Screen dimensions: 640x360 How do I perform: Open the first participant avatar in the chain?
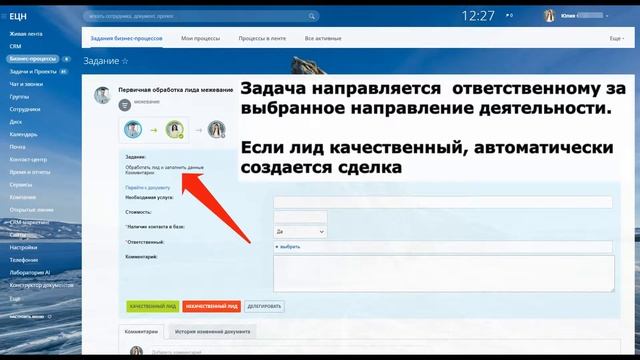coord(133,130)
